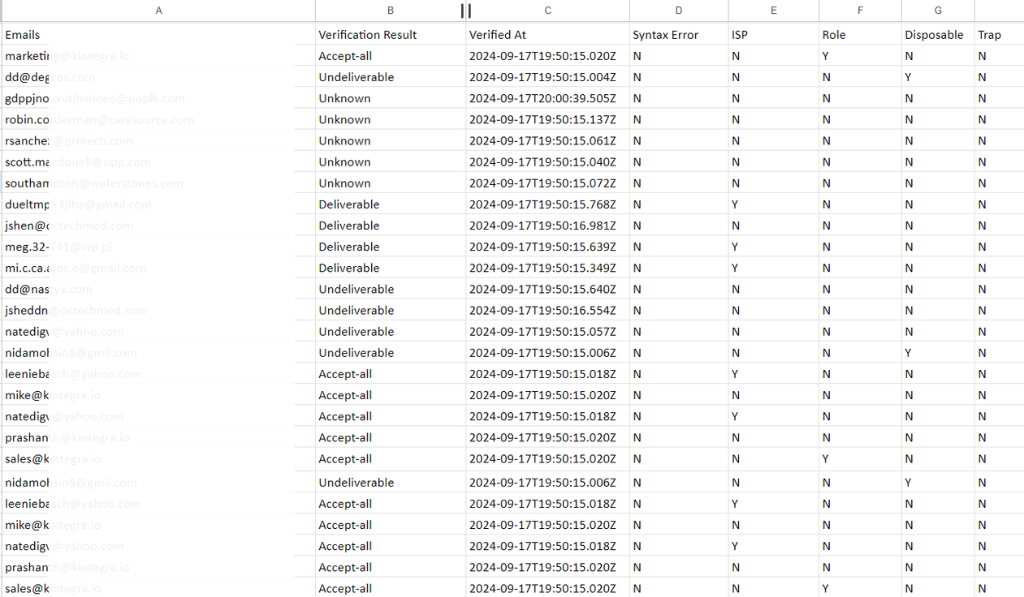Click the 'Role' header cell
The width and height of the screenshot is (1024, 597).
860,35
